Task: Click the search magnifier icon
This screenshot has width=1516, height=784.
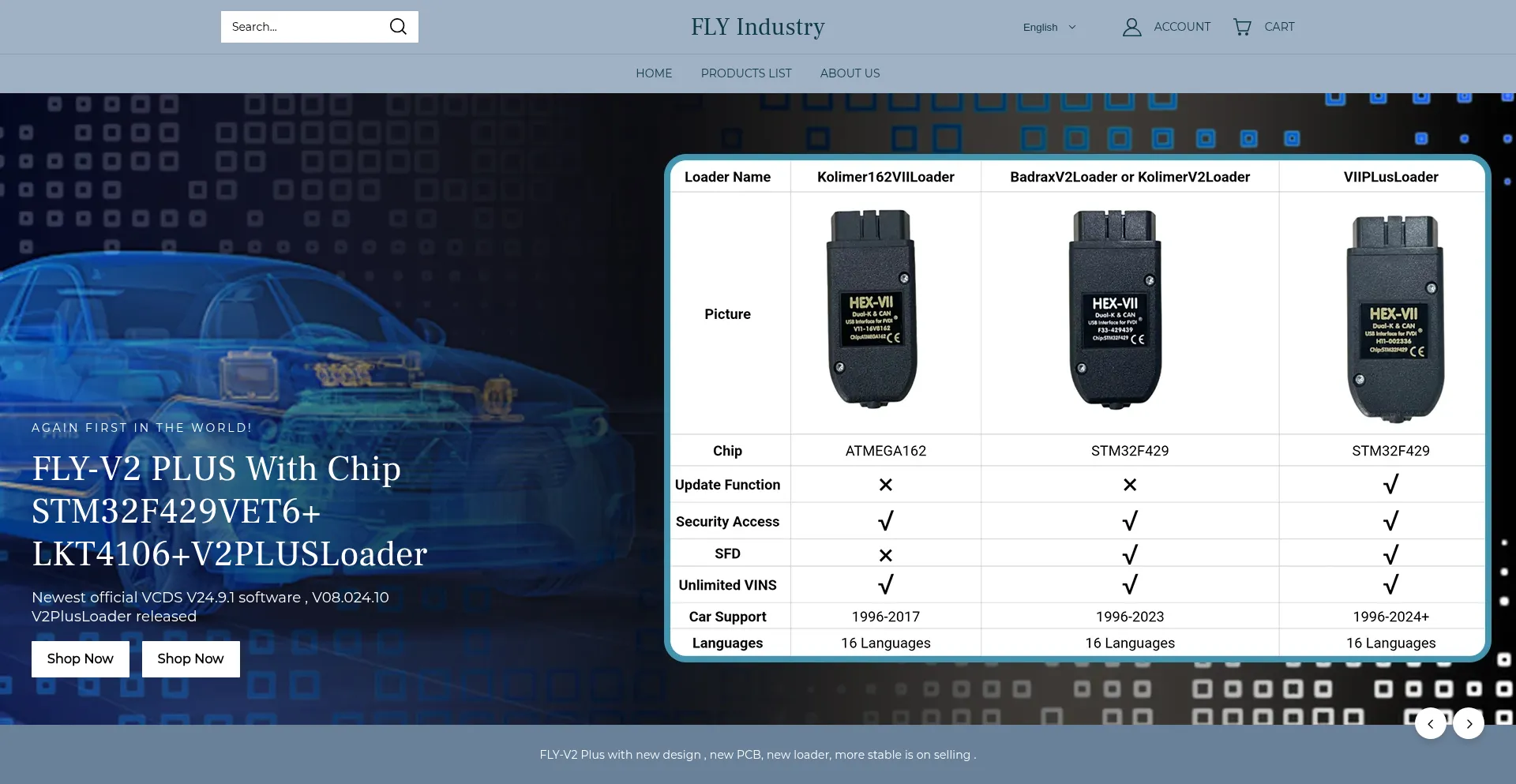Action: tap(398, 27)
